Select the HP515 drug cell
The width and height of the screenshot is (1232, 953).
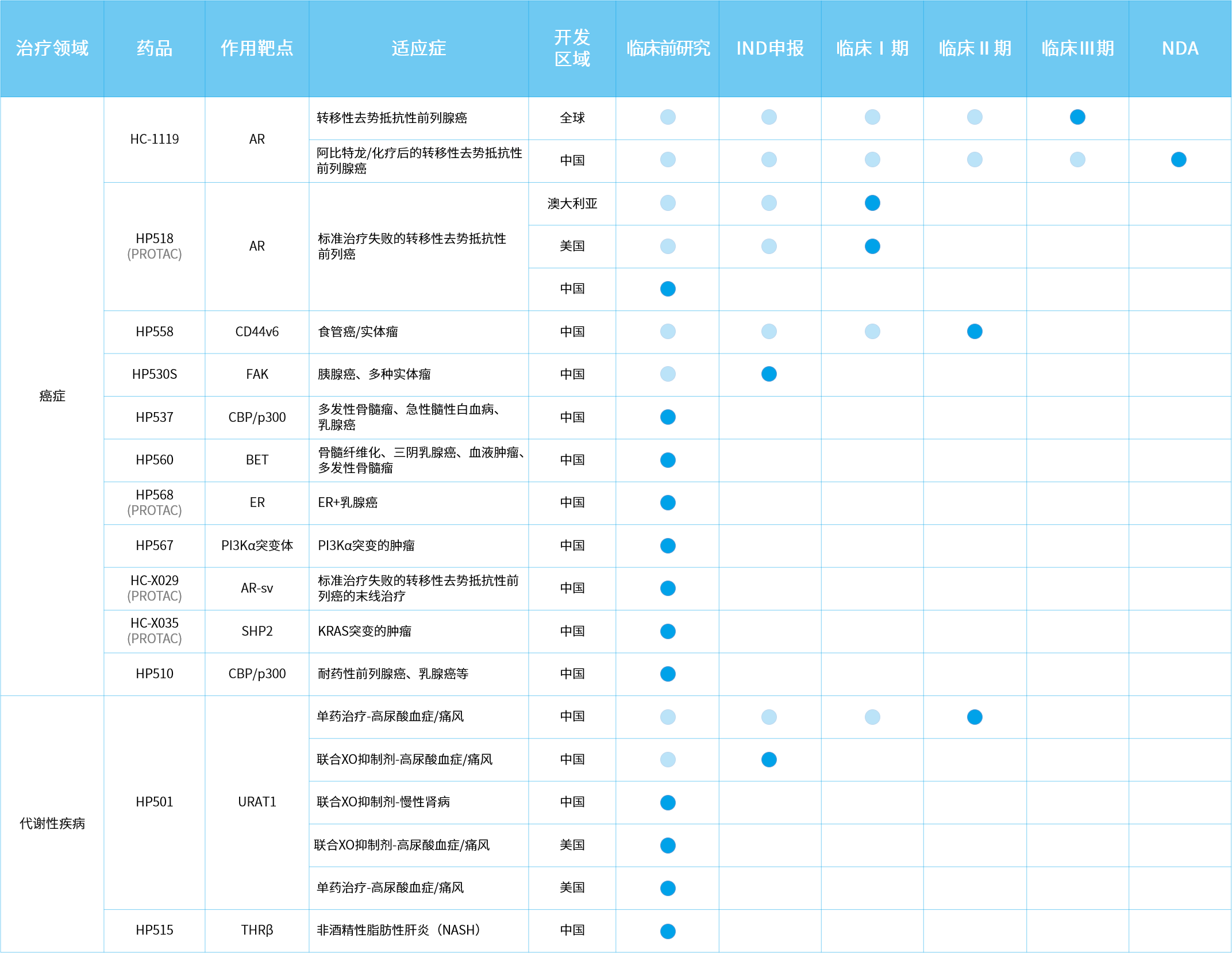click(155, 930)
